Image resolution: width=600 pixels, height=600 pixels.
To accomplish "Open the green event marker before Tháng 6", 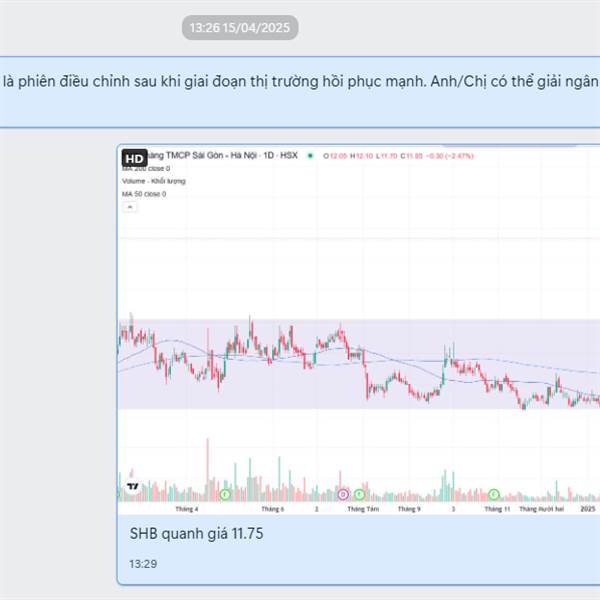I will click(x=225, y=494).
